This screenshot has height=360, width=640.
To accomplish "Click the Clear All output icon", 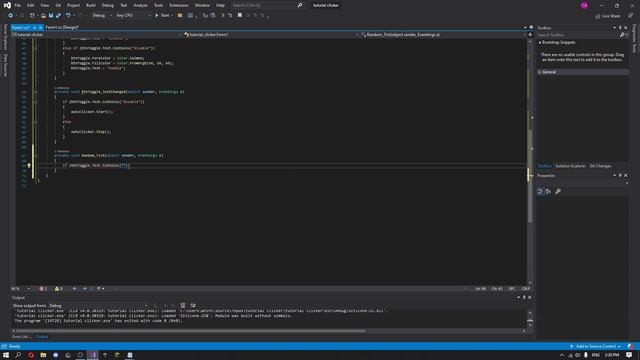I will click(x=183, y=305).
